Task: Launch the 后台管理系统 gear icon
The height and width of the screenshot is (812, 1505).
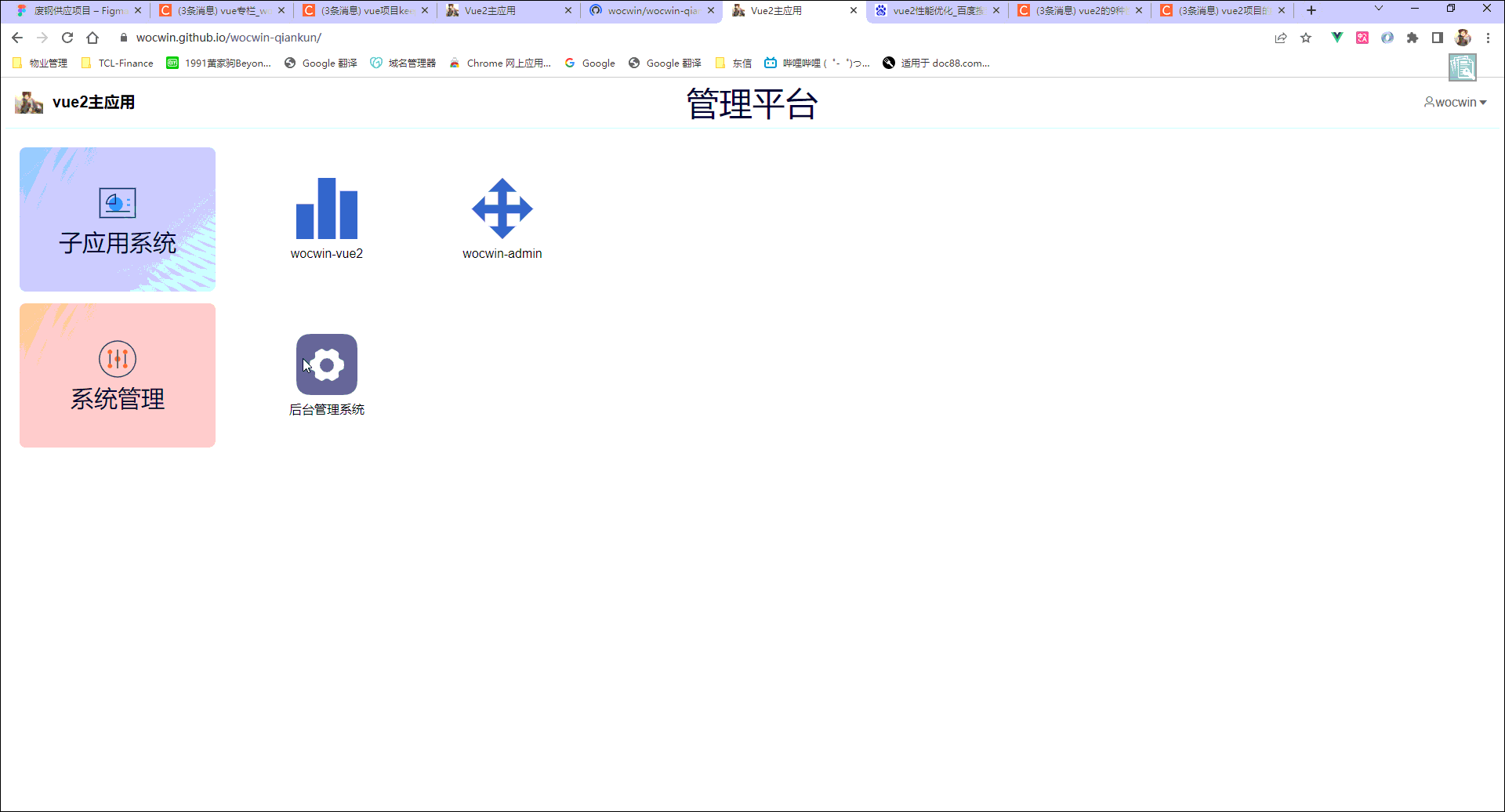Action: 327,364
